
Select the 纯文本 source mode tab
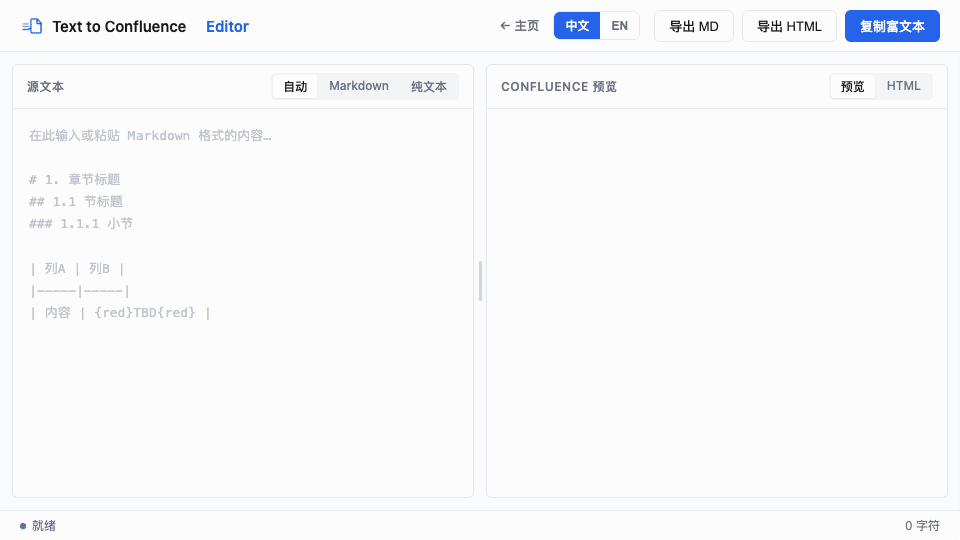pyautogui.click(x=429, y=86)
